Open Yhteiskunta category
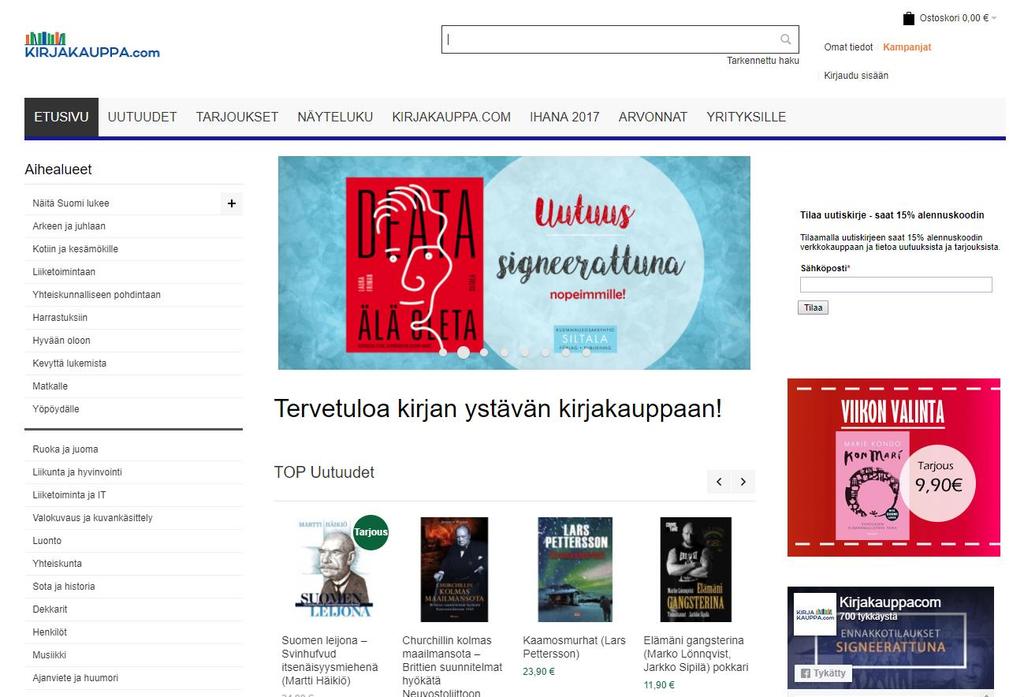This screenshot has height=697, width=1024. pos(57,564)
